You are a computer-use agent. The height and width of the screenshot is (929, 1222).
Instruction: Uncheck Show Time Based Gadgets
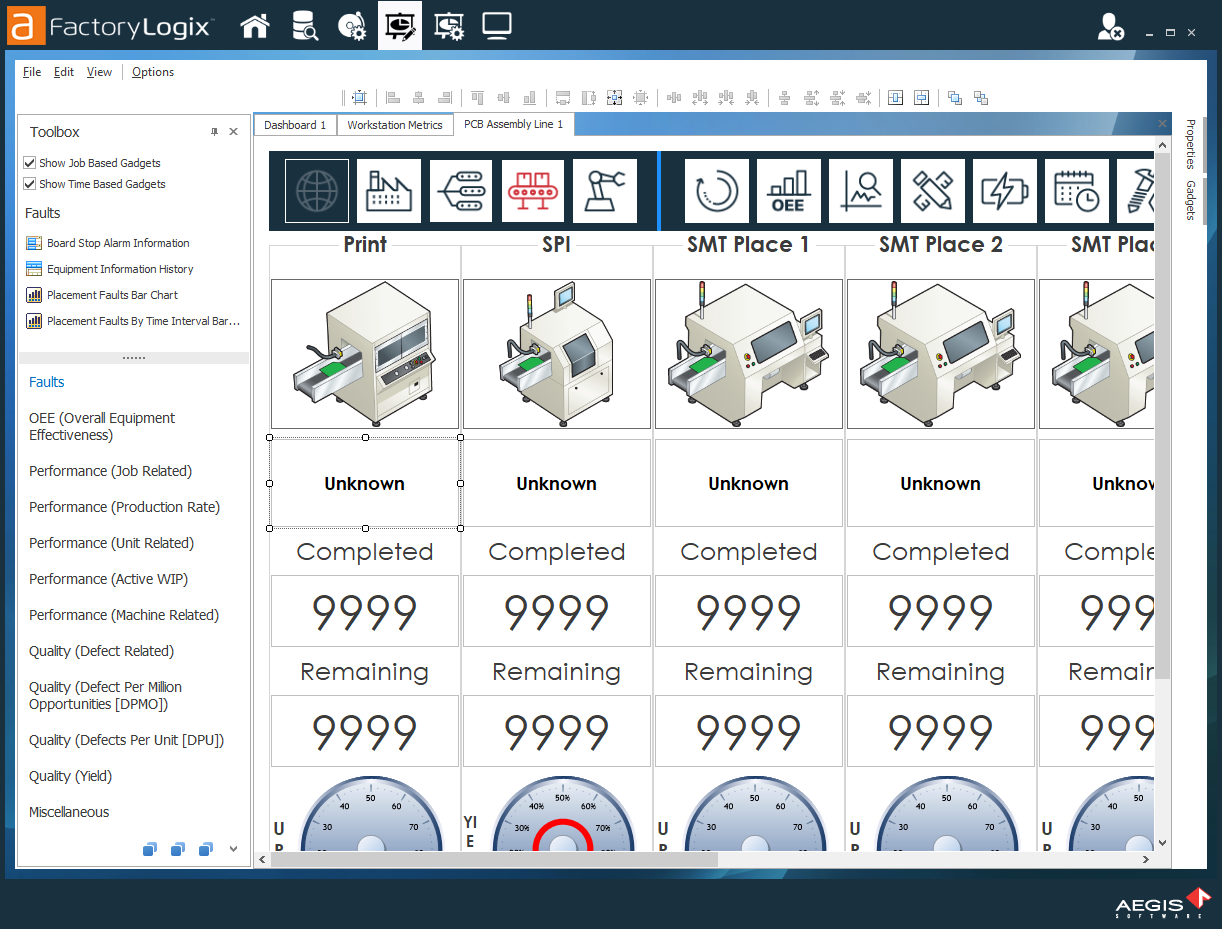29,184
